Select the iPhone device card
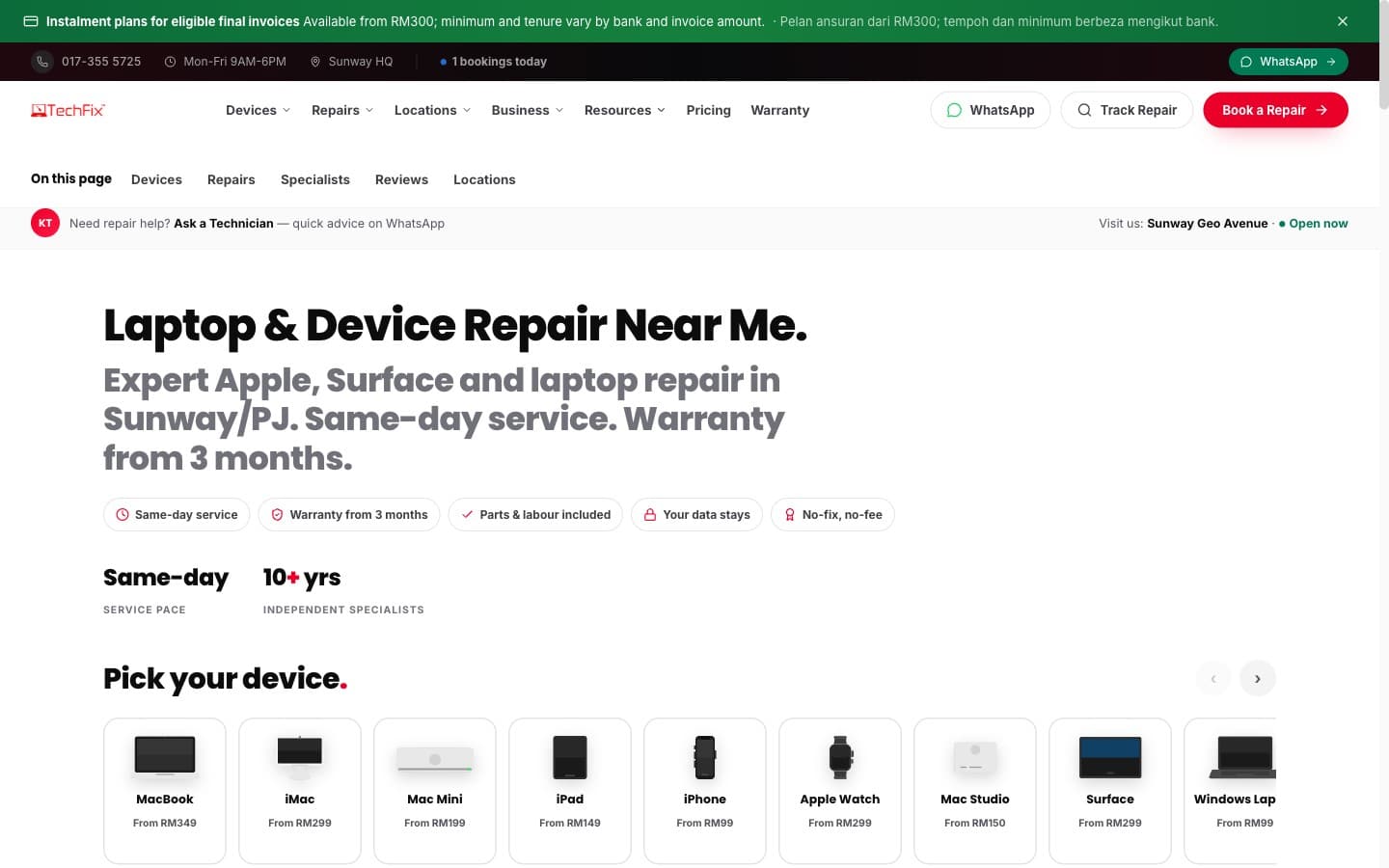The width and height of the screenshot is (1389, 868). [705, 791]
